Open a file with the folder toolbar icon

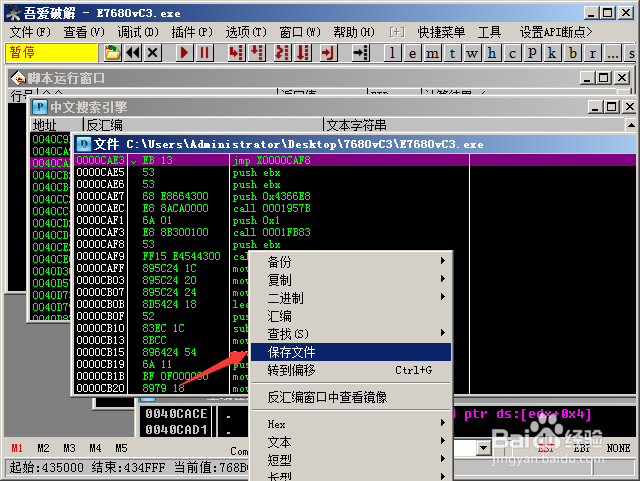(112, 53)
